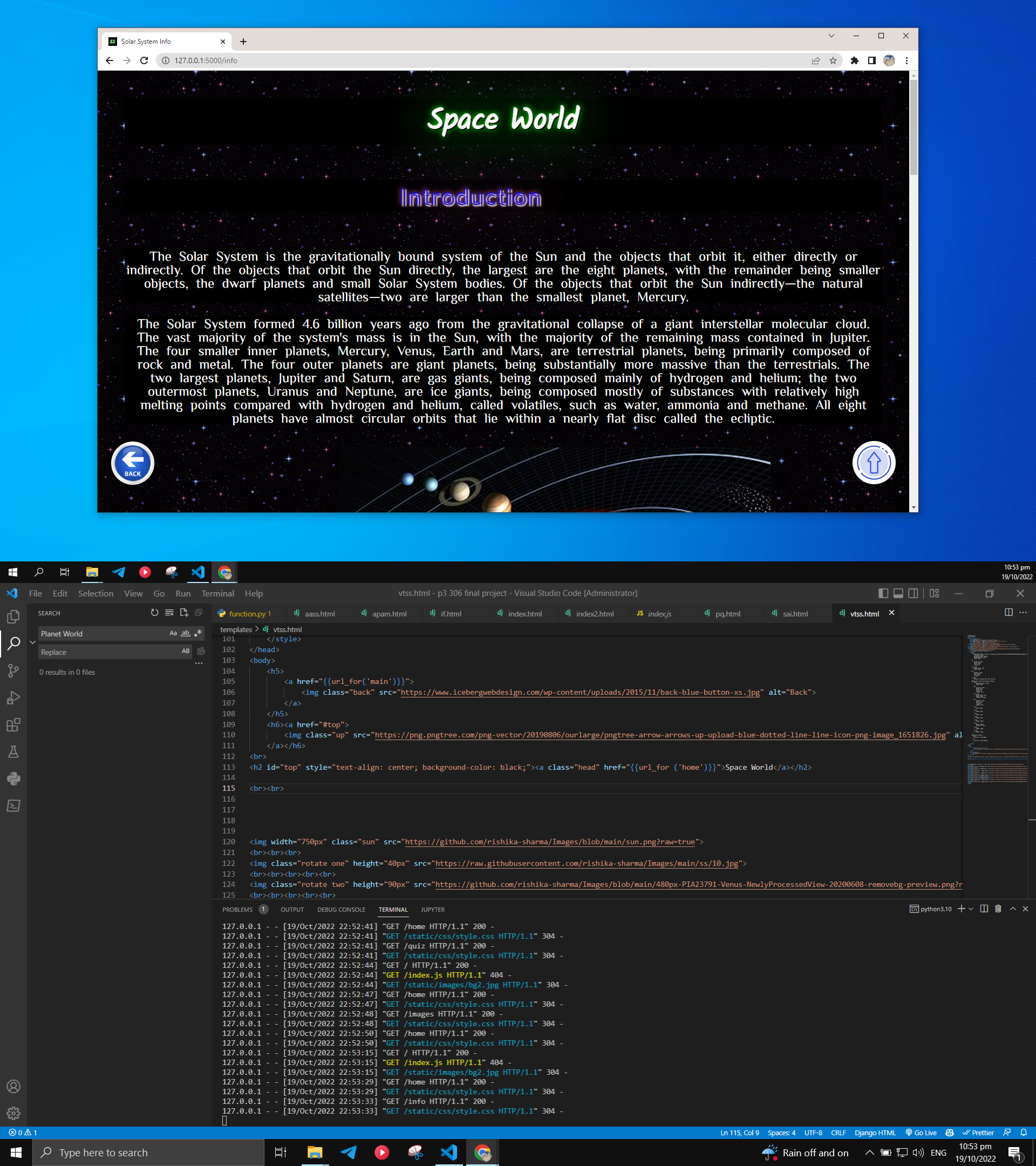Open the Terminal menu in the menu bar

pos(217,593)
